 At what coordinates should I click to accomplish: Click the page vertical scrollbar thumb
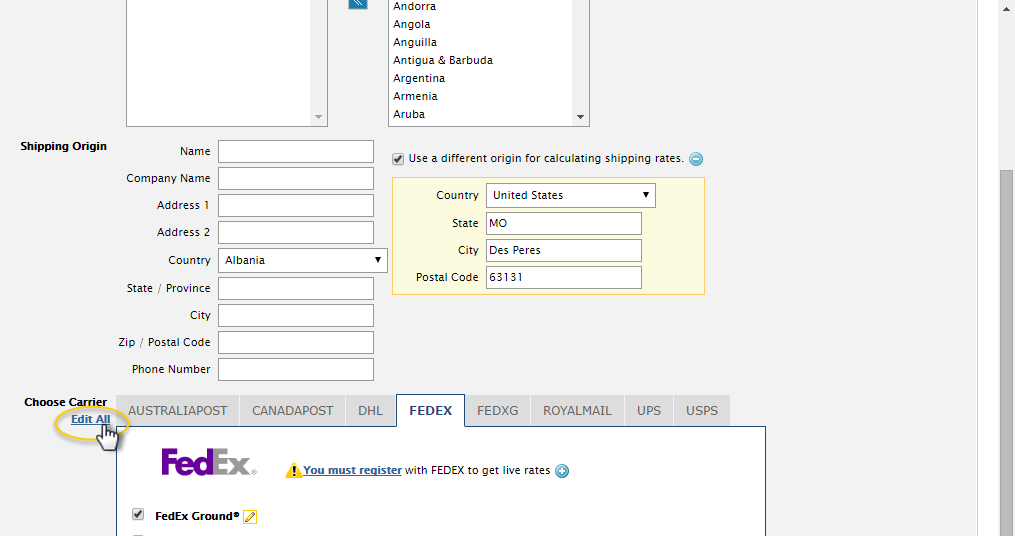[x=1006, y=353]
